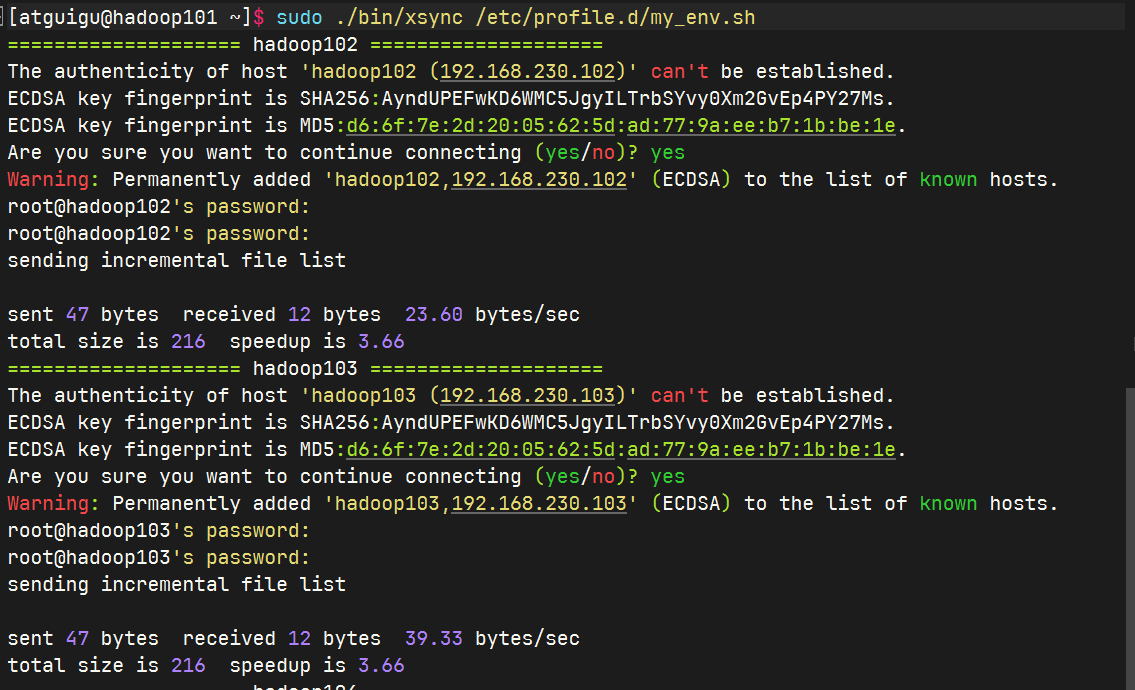Click '(yes/no)?' prompt in hadoop103 section

tap(586, 476)
